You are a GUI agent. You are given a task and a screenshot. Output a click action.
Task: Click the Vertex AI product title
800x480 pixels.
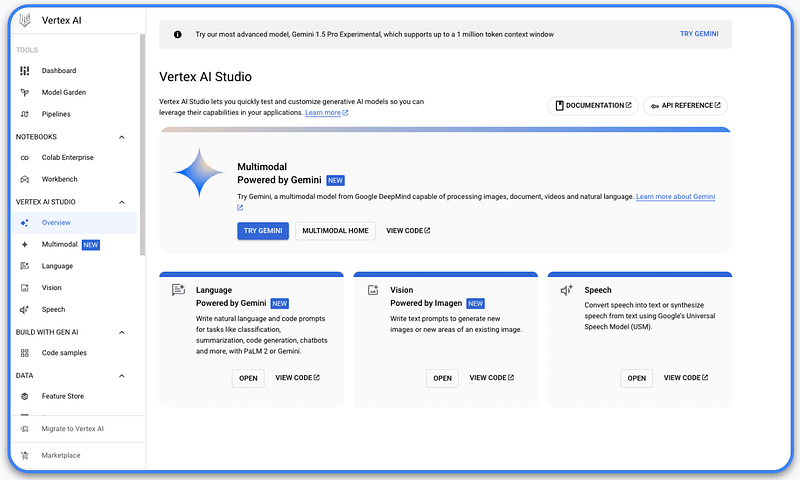tap(62, 20)
